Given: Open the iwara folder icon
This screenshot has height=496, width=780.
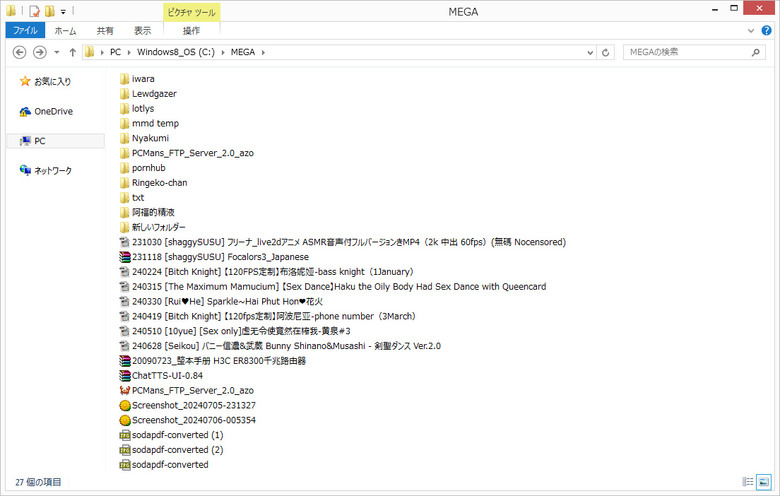Looking at the screenshot, I should coord(124,79).
